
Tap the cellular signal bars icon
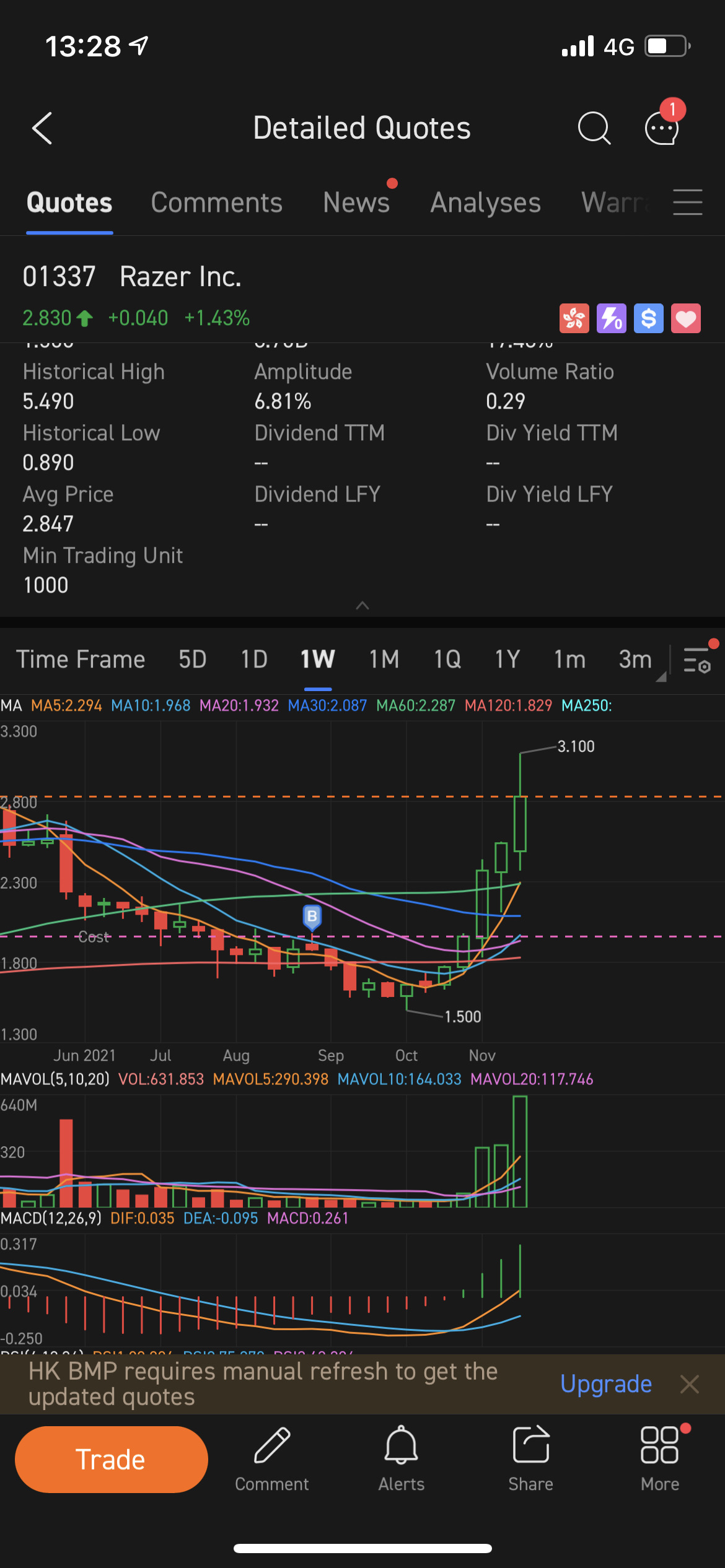point(578,46)
